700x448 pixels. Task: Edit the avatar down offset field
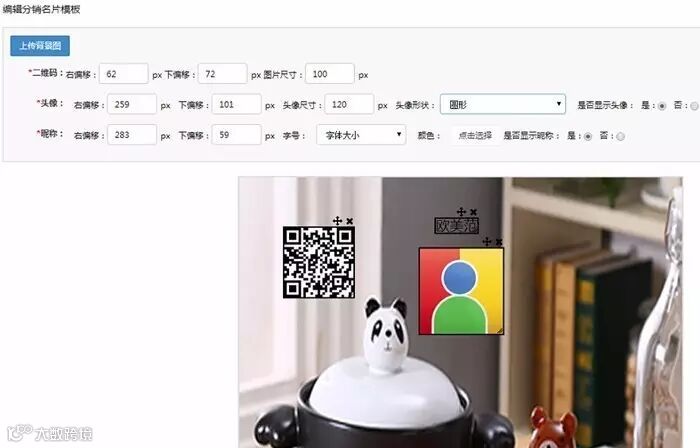point(237,104)
